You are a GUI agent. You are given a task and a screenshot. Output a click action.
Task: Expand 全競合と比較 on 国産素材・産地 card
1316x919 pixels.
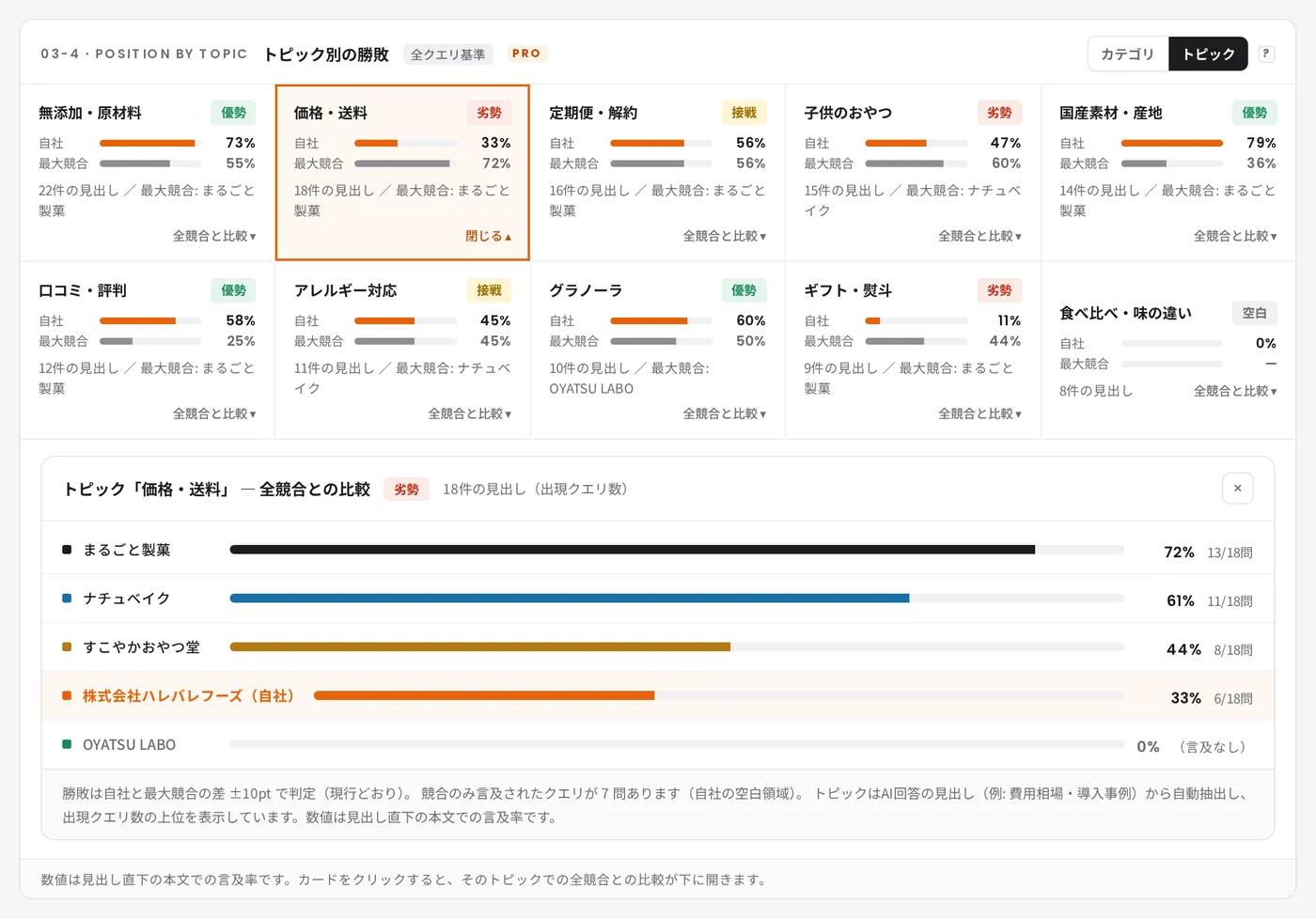[x=1235, y=236]
